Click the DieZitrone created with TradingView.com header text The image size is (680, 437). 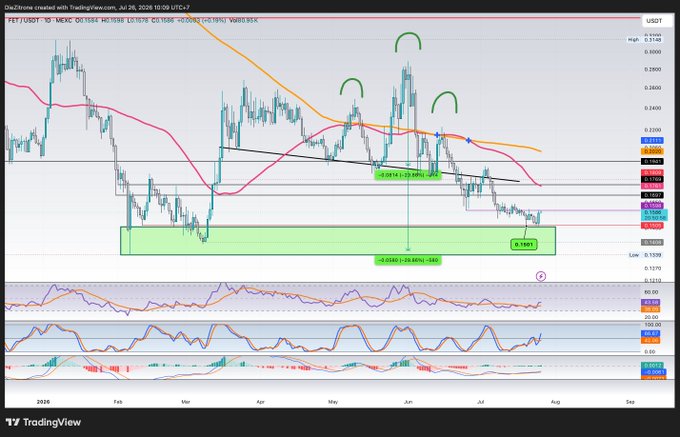[x=98, y=7]
